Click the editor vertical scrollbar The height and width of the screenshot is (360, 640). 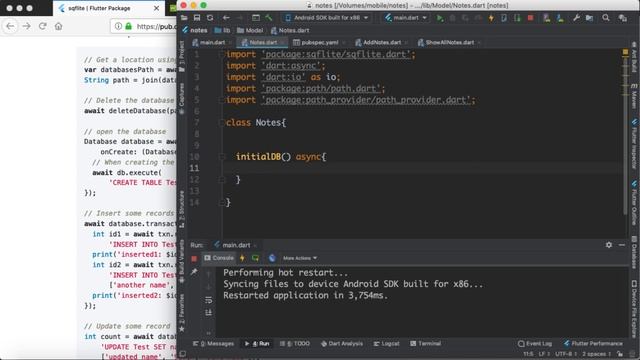pyautogui.click(x=625, y=135)
